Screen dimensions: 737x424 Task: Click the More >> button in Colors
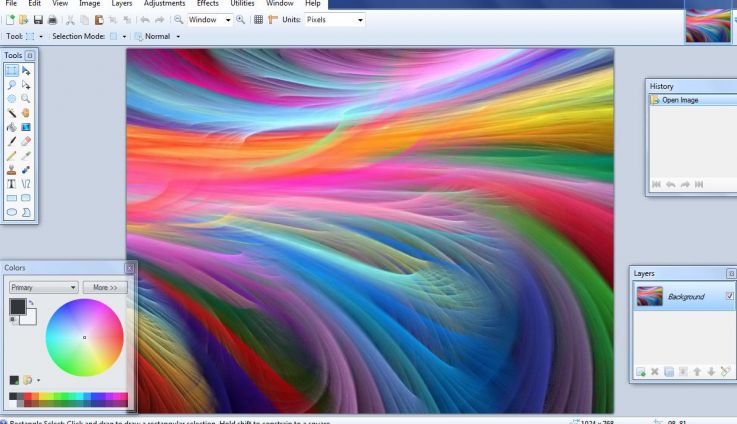coord(105,287)
